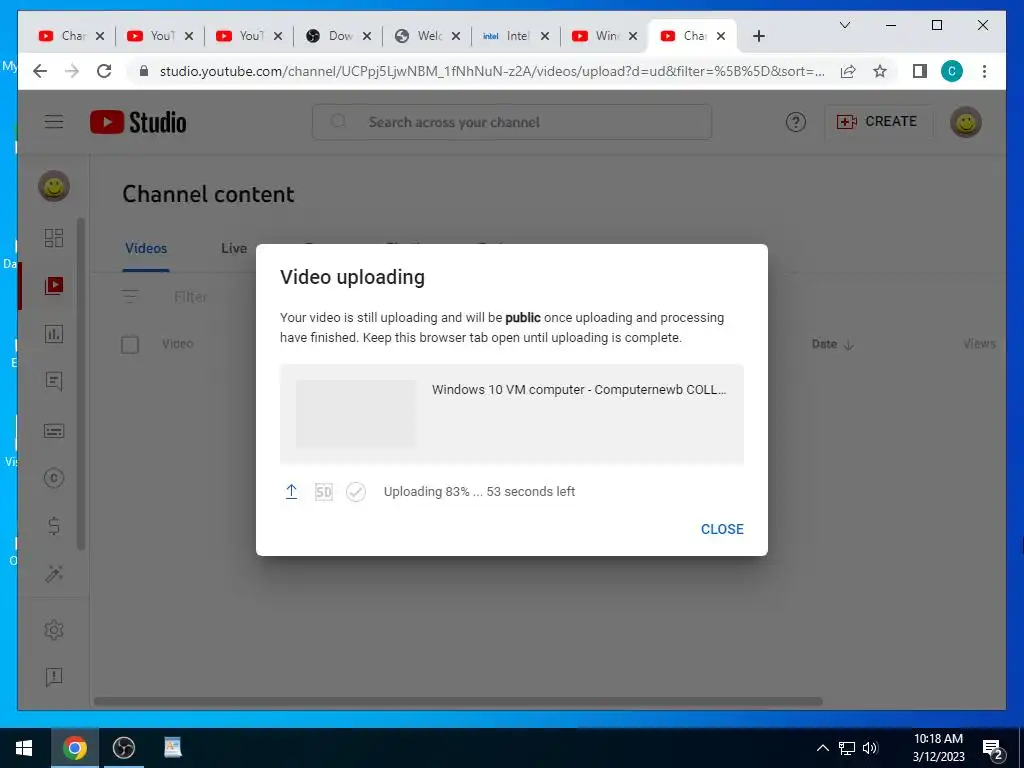The height and width of the screenshot is (768, 1024).
Task: Open Content section in sidebar
Action: tap(54, 285)
